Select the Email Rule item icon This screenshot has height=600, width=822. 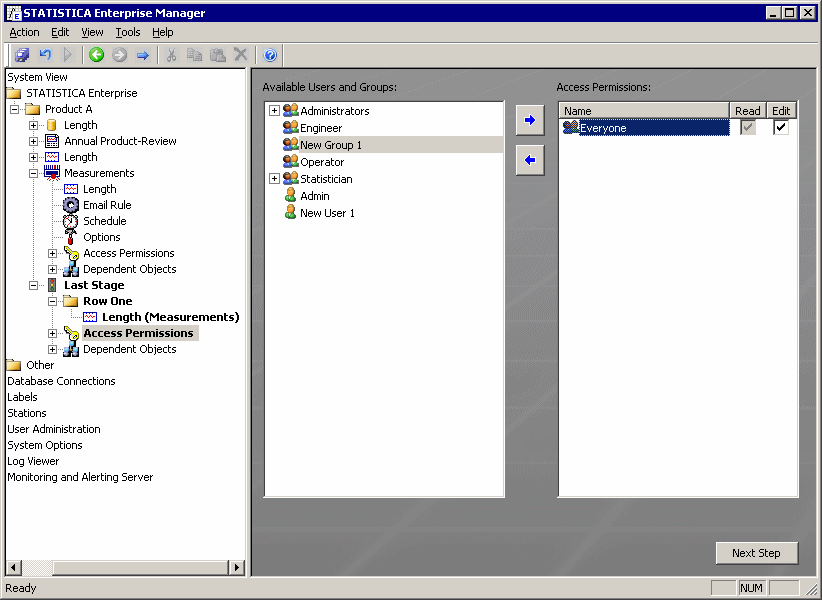point(71,205)
